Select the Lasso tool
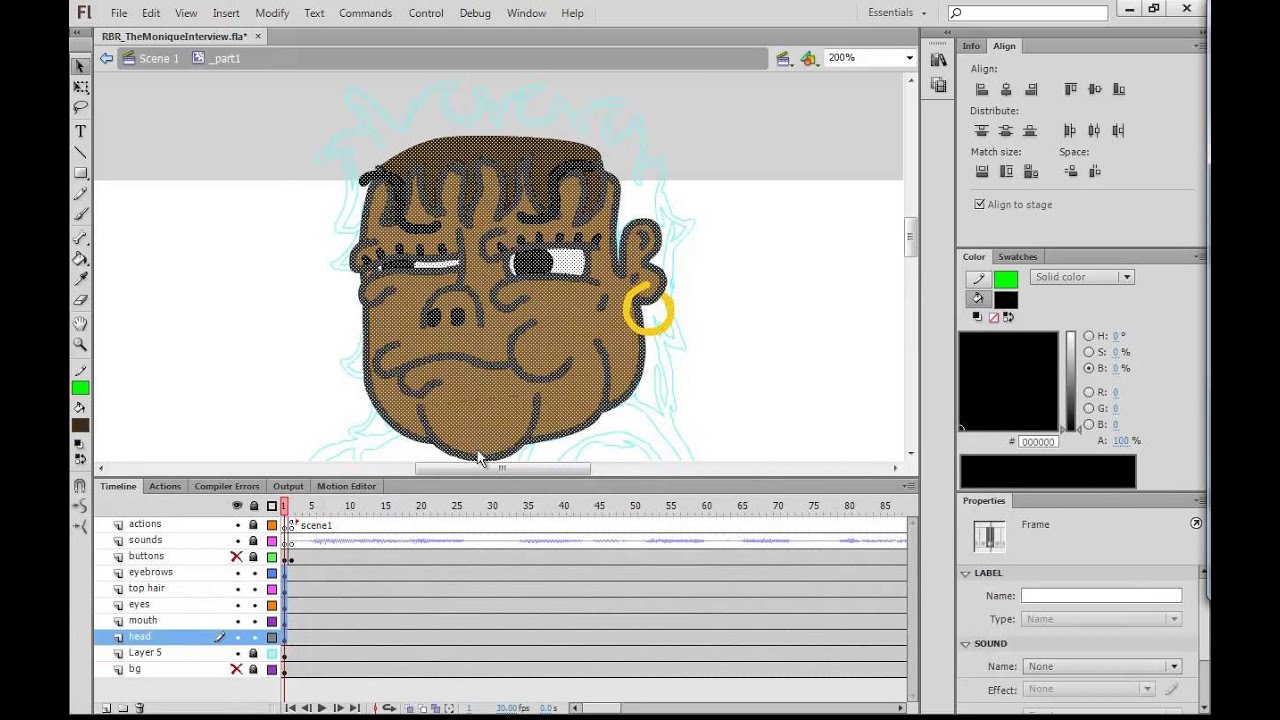This screenshot has height=720, width=1280. 80,108
